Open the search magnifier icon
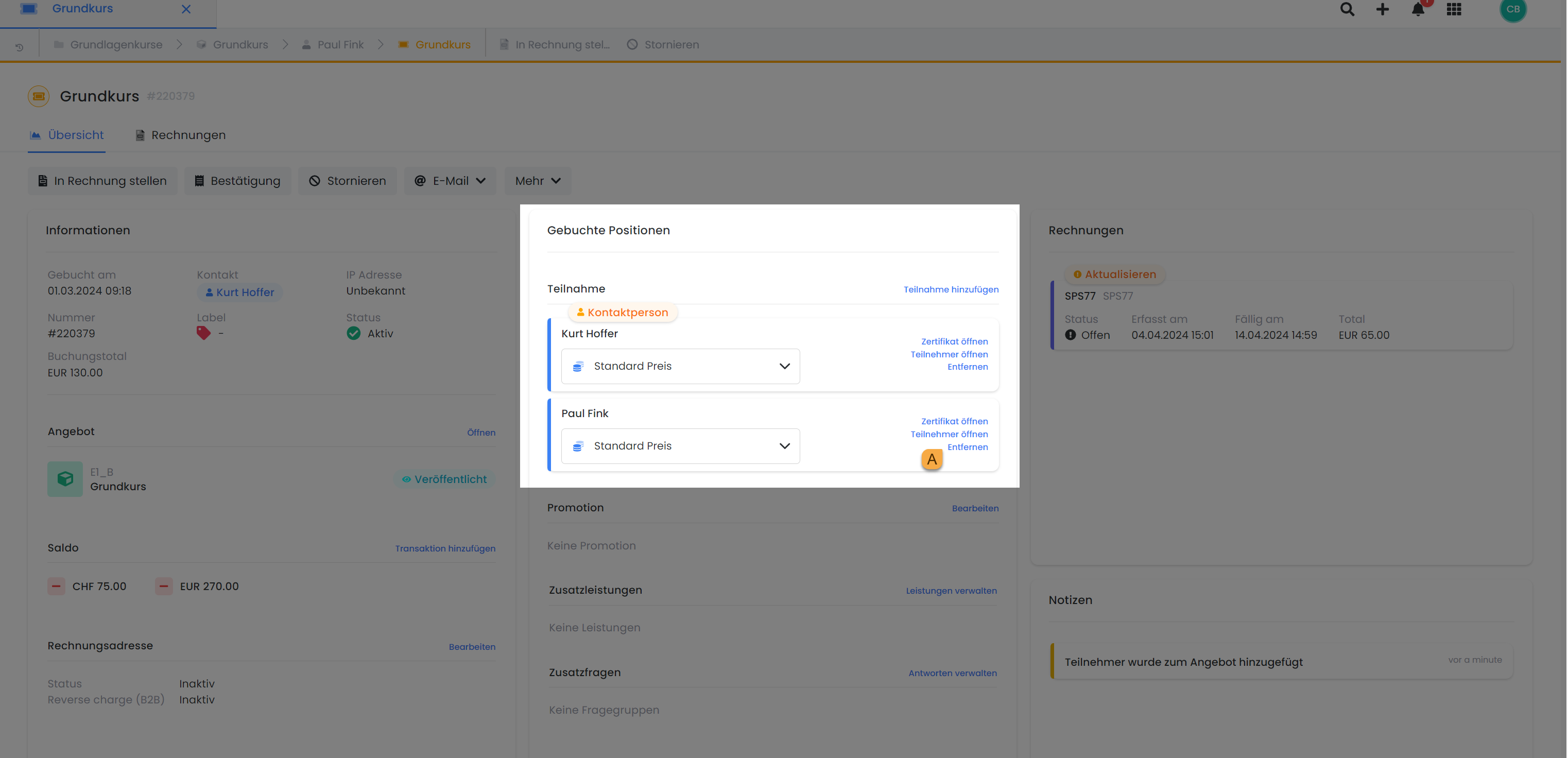Viewport: 1568px width, 758px height. (1347, 9)
